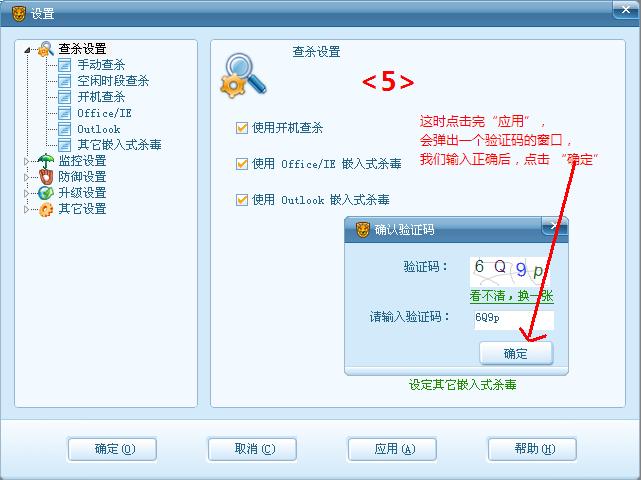
Task: Toggle 使用 Outlook 嵌入式杀毒 checkbox
Action: point(242,200)
